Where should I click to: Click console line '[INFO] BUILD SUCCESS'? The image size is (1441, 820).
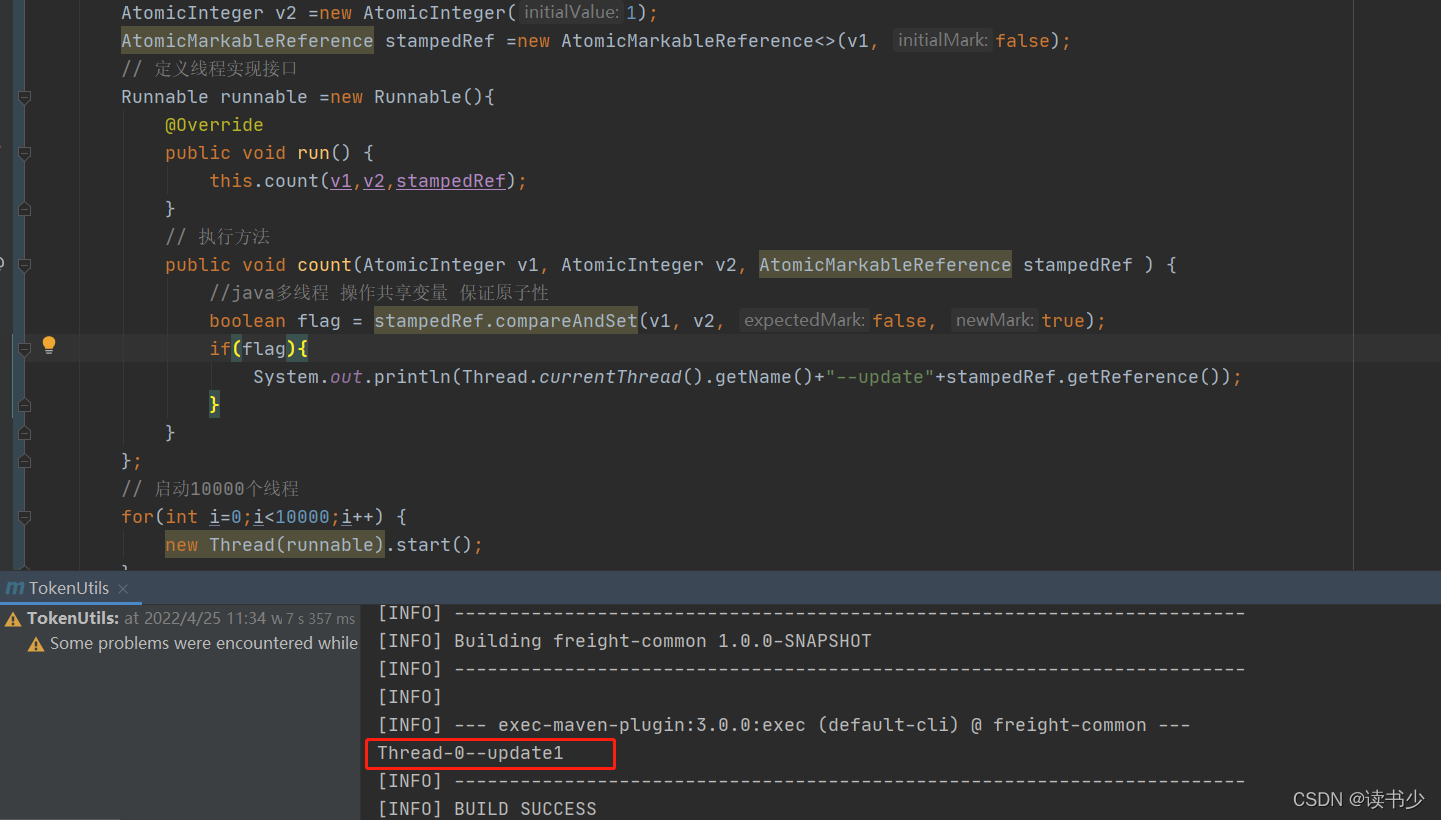(x=487, y=809)
